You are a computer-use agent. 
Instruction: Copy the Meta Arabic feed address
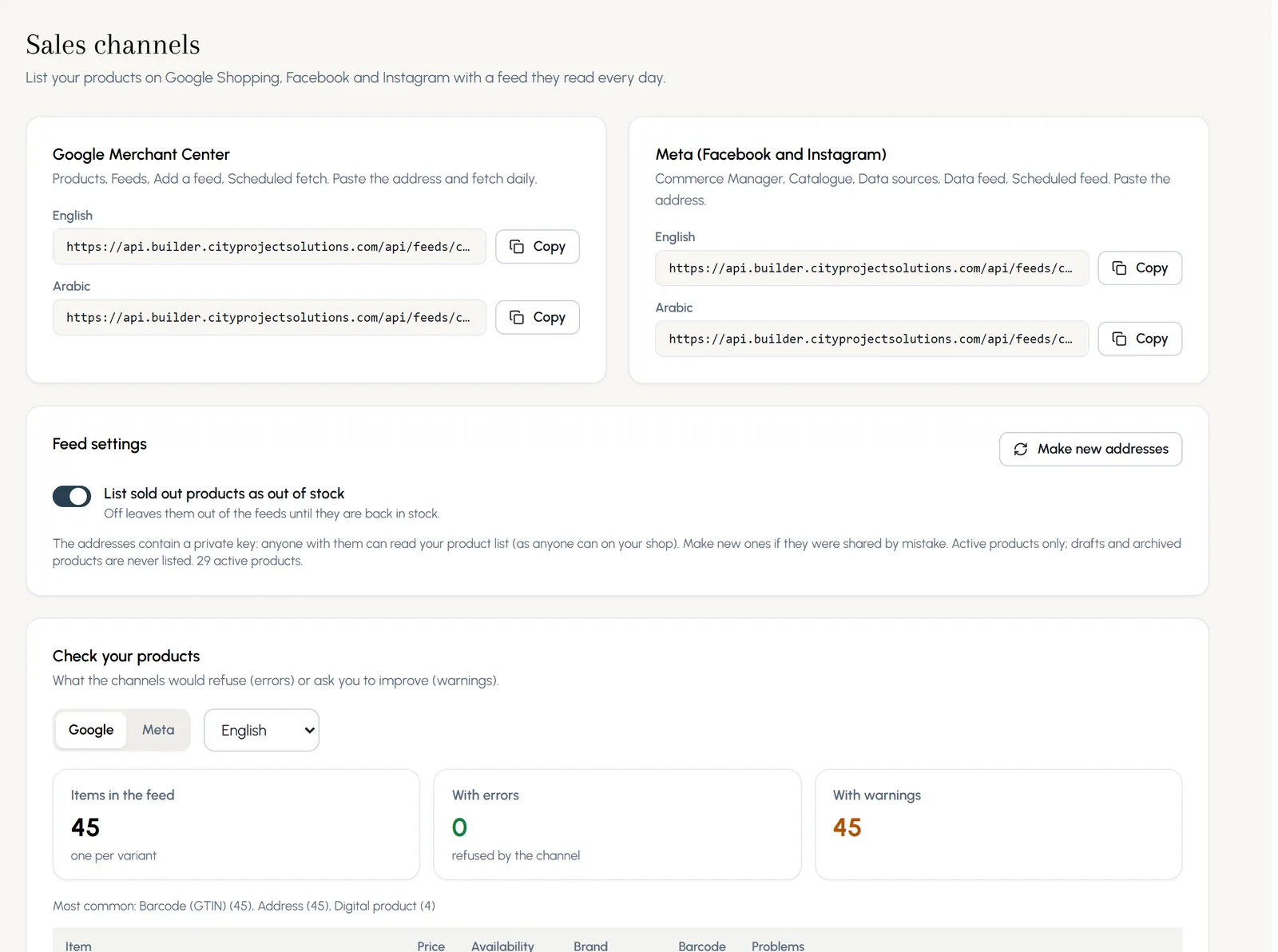click(1140, 339)
